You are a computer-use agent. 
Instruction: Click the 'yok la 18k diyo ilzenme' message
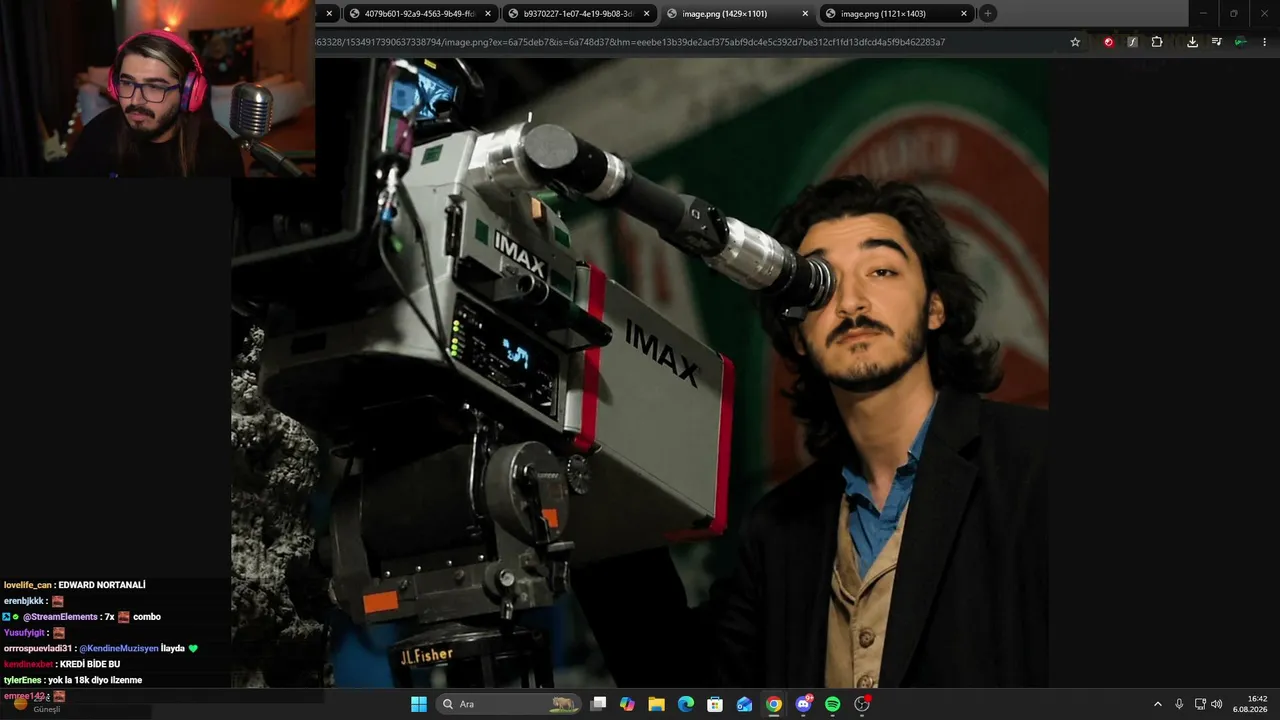94,680
